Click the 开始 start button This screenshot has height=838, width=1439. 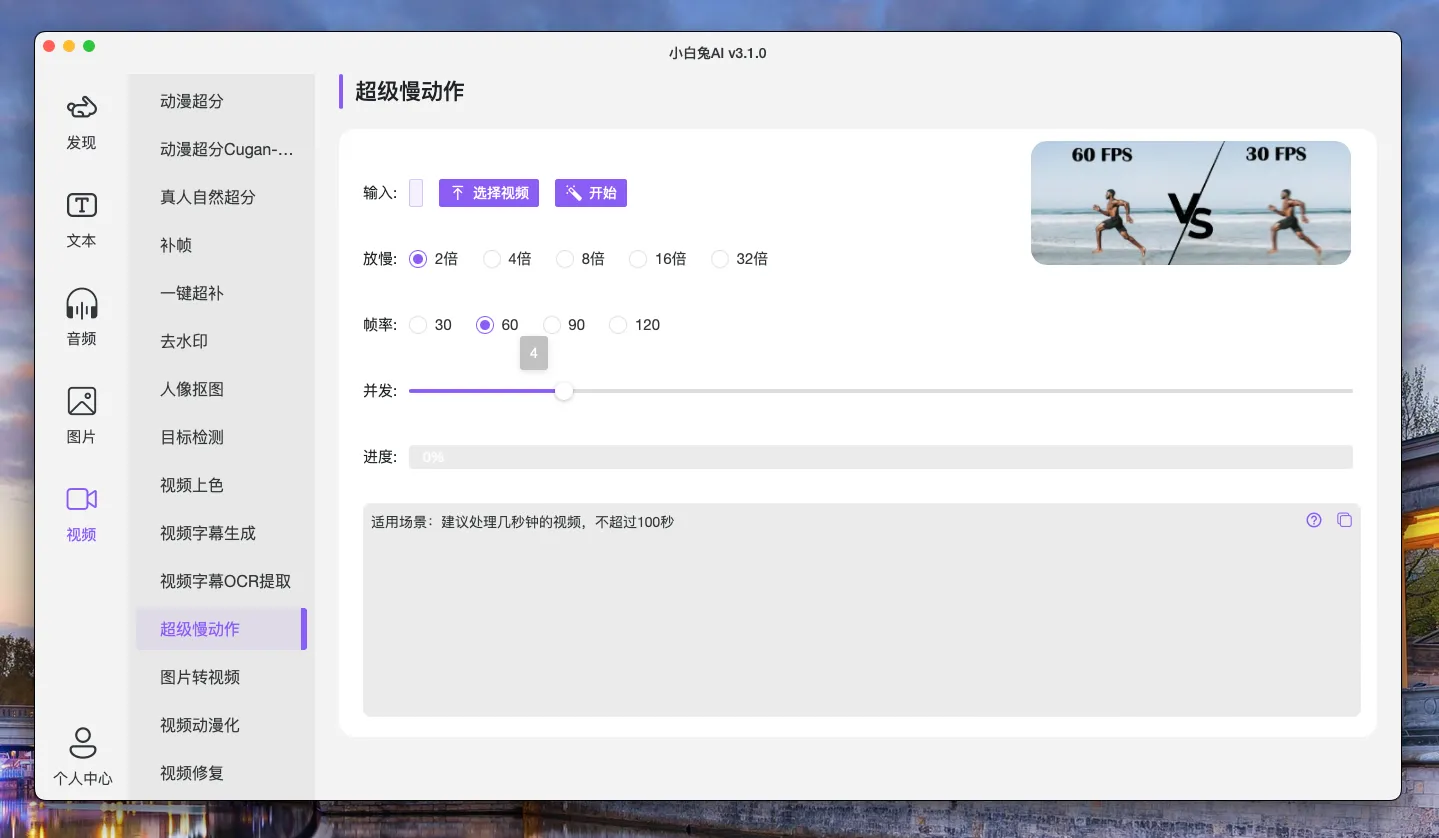coord(591,193)
